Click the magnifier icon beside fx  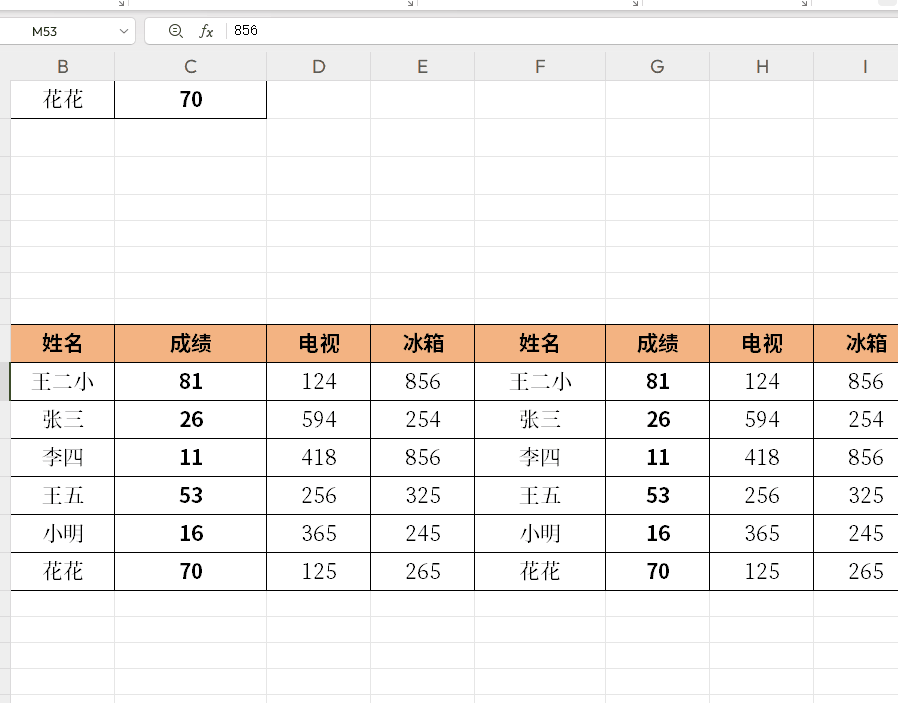point(175,31)
